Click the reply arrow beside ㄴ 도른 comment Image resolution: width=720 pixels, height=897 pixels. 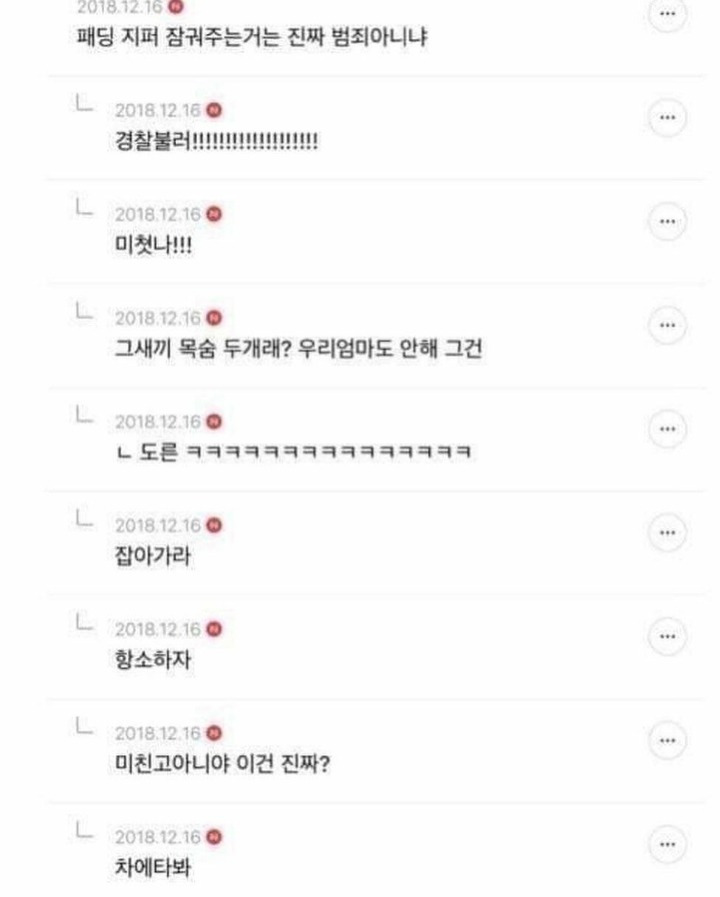coord(84,415)
